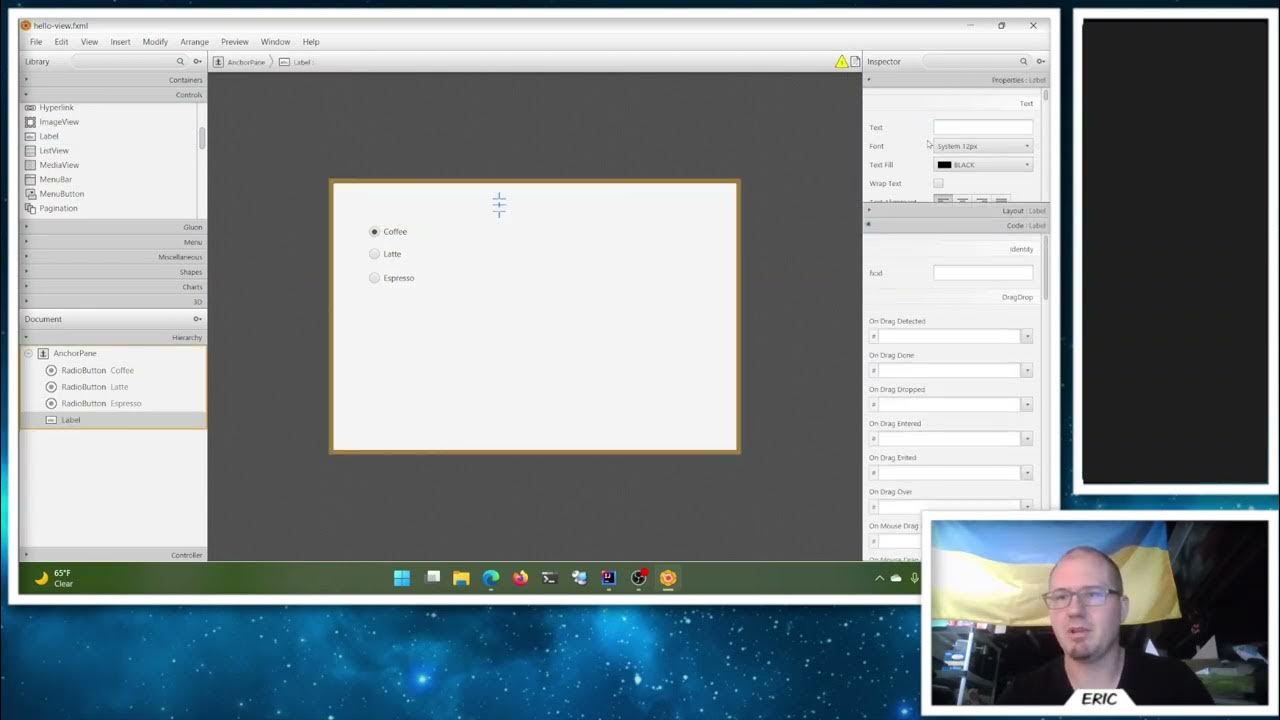Open the Document gear options menu

pyautogui.click(x=197, y=319)
